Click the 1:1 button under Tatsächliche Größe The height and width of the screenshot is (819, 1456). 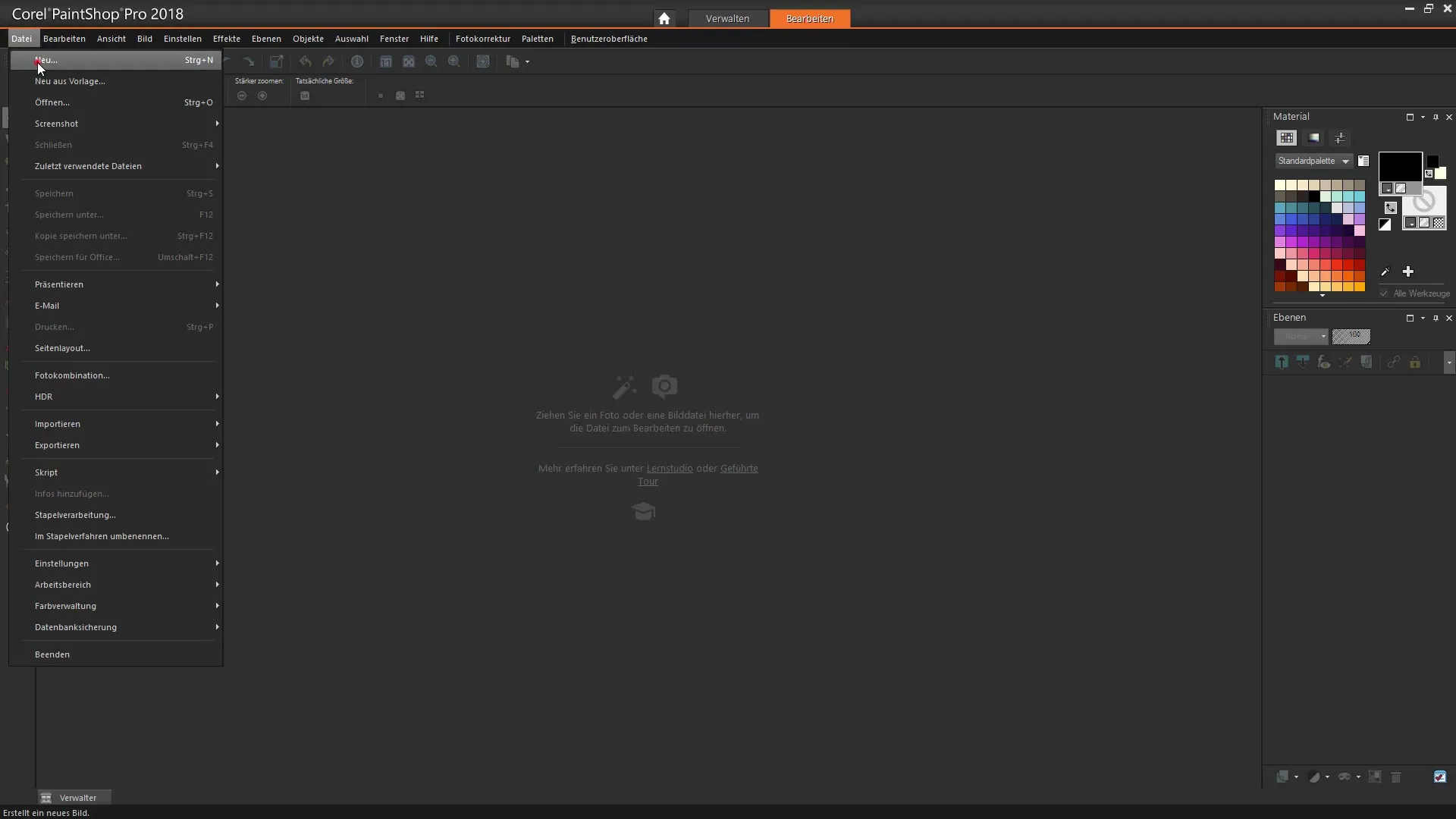pos(305,96)
